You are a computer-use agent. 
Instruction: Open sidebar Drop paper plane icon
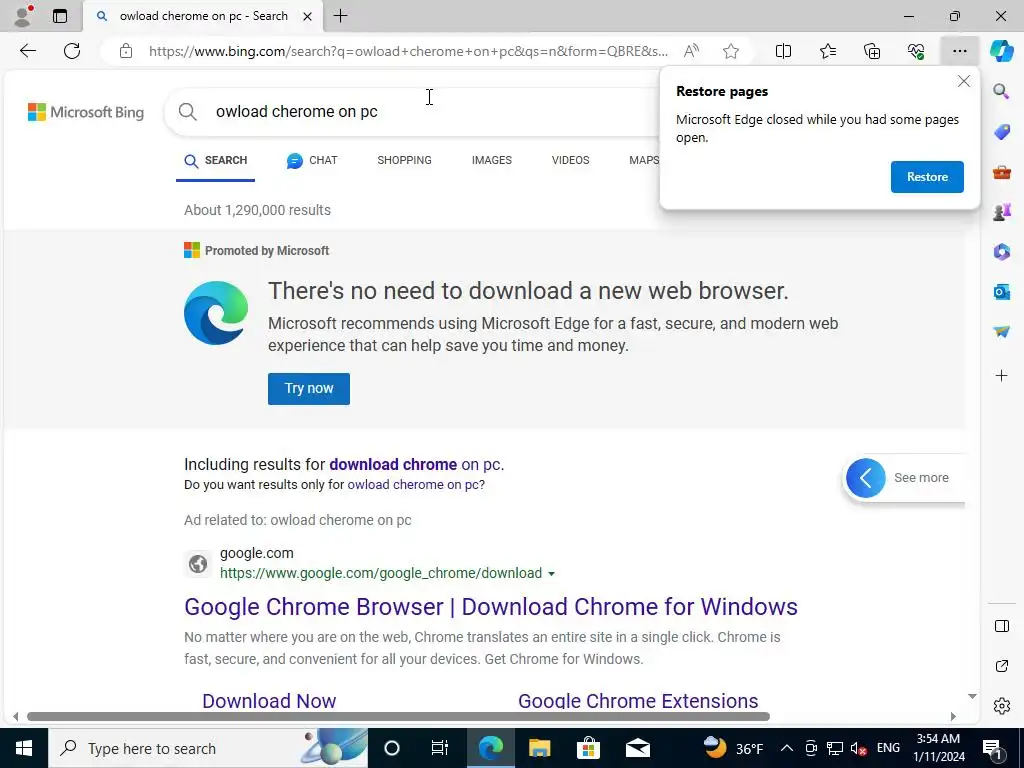(1001, 332)
